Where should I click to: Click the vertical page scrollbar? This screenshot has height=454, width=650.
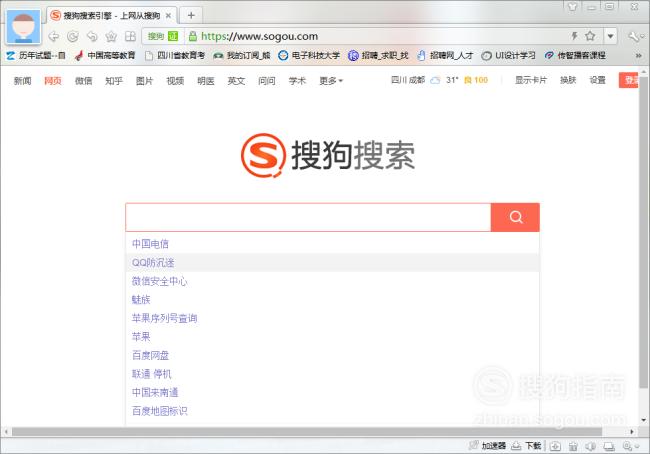click(643, 232)
